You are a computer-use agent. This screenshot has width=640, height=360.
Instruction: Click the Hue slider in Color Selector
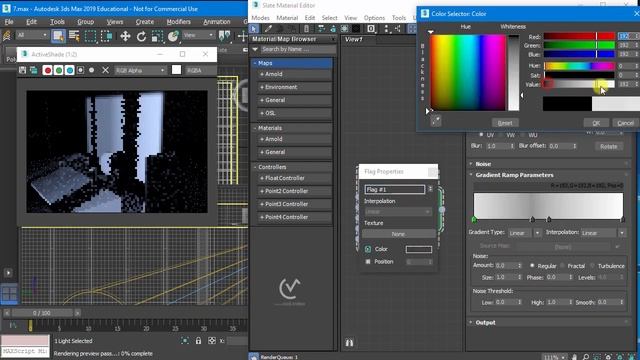(x=579, y=66)
